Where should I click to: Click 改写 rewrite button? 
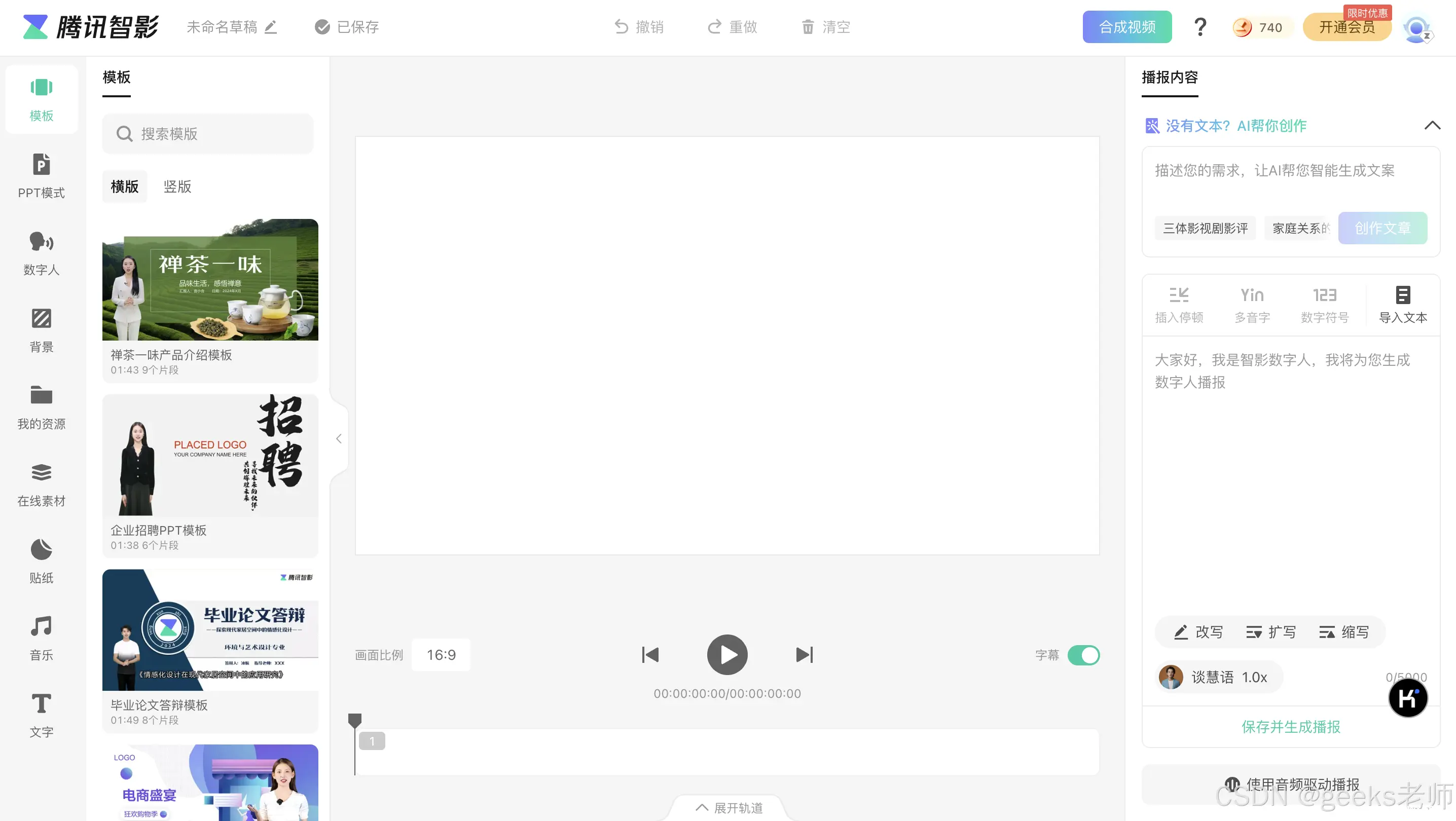[x=1198, y=632]
